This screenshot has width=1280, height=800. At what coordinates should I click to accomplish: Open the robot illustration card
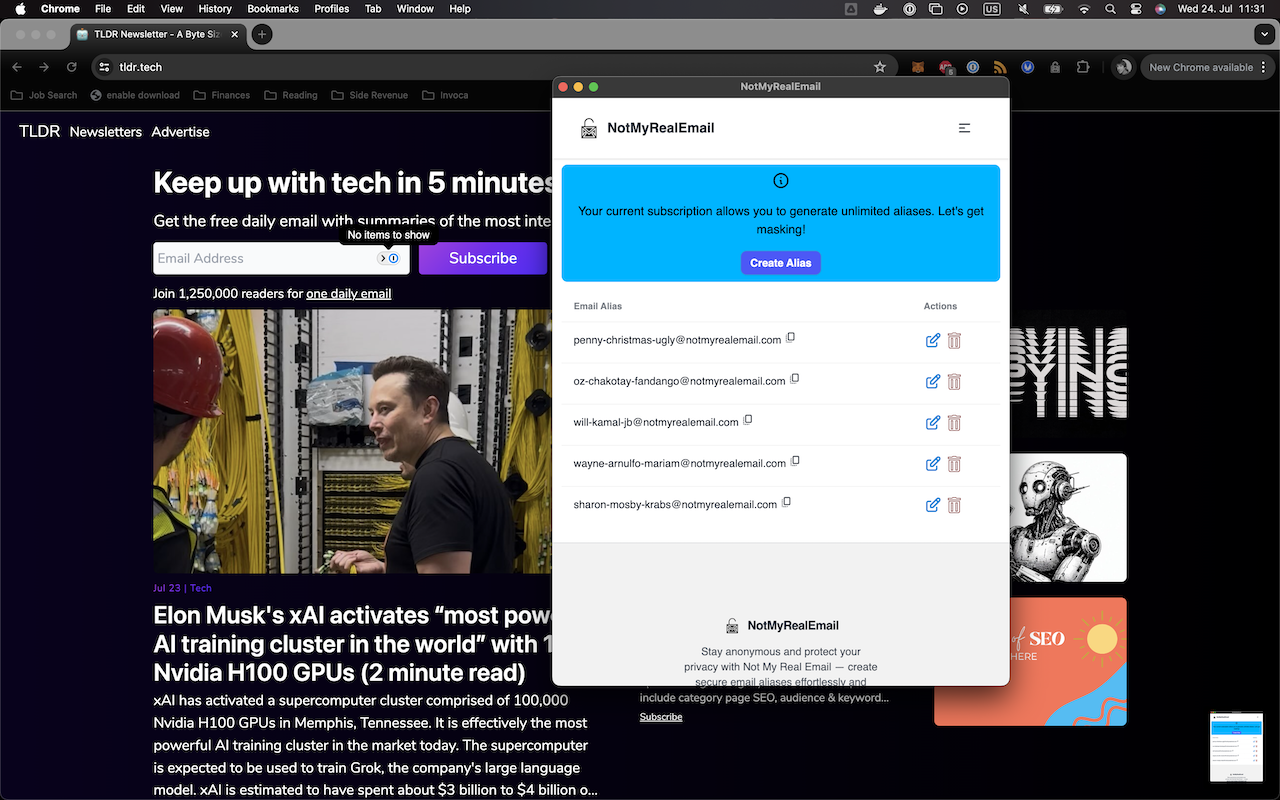click(x=1068, y=518)
